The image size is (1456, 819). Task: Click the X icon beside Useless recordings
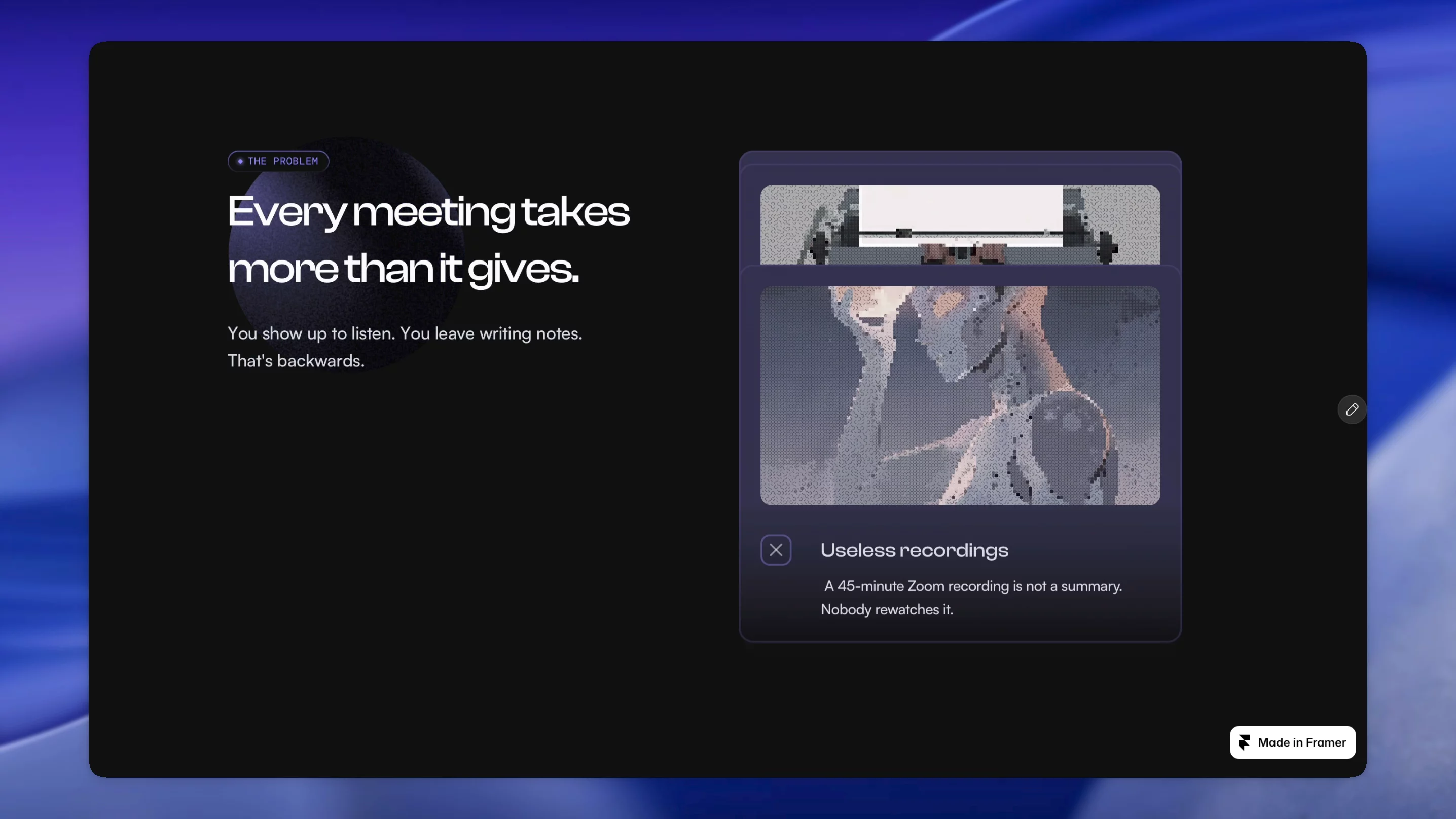click(776, 549)
